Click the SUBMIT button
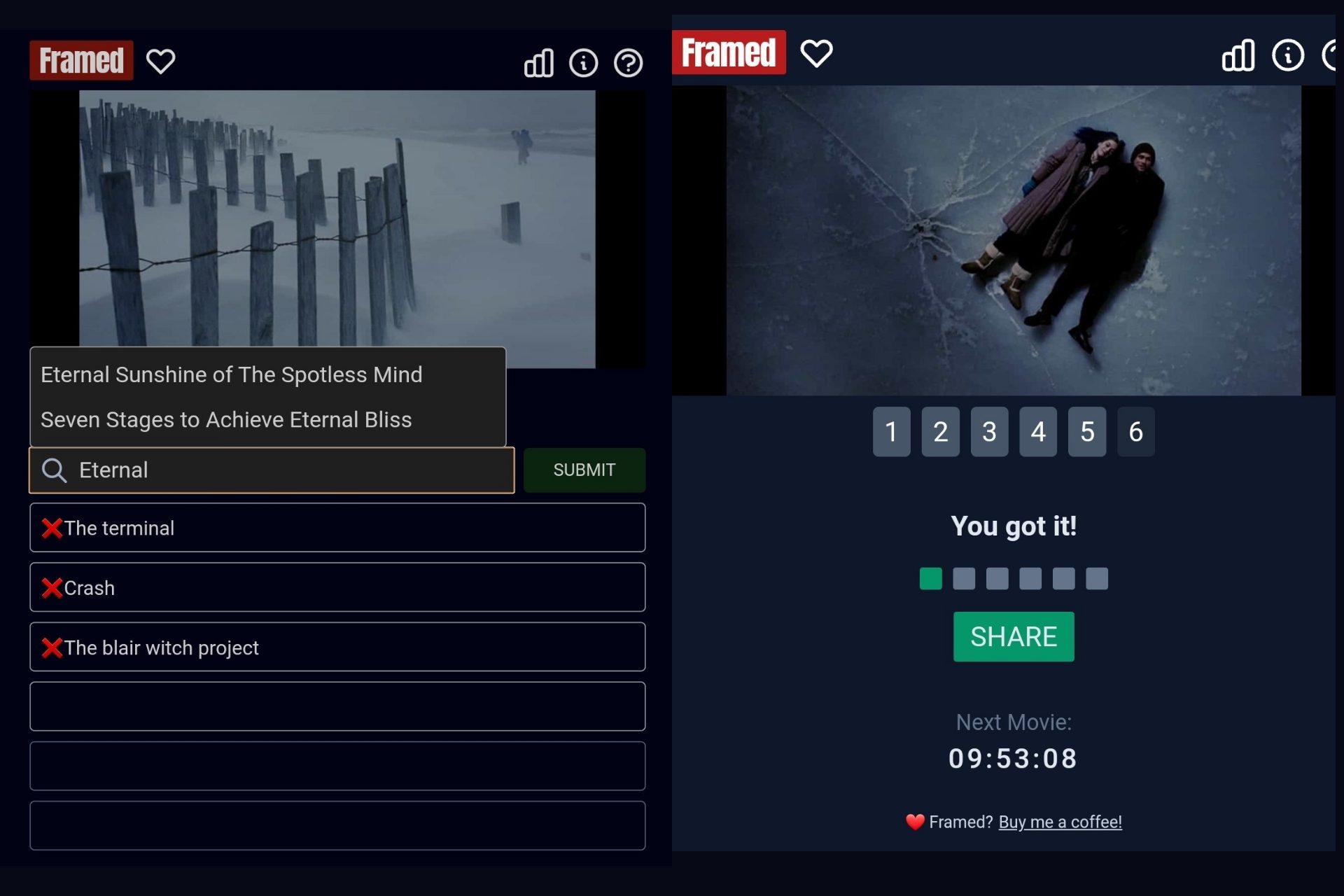The height and width of the screenshot is (896, 1344). pos(584,470)
